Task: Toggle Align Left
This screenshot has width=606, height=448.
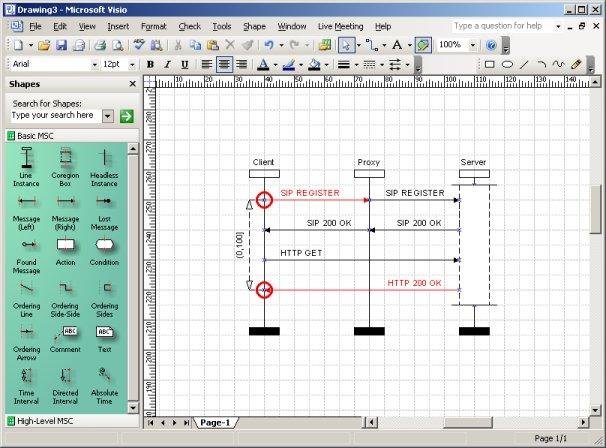Action: (206, 65)
